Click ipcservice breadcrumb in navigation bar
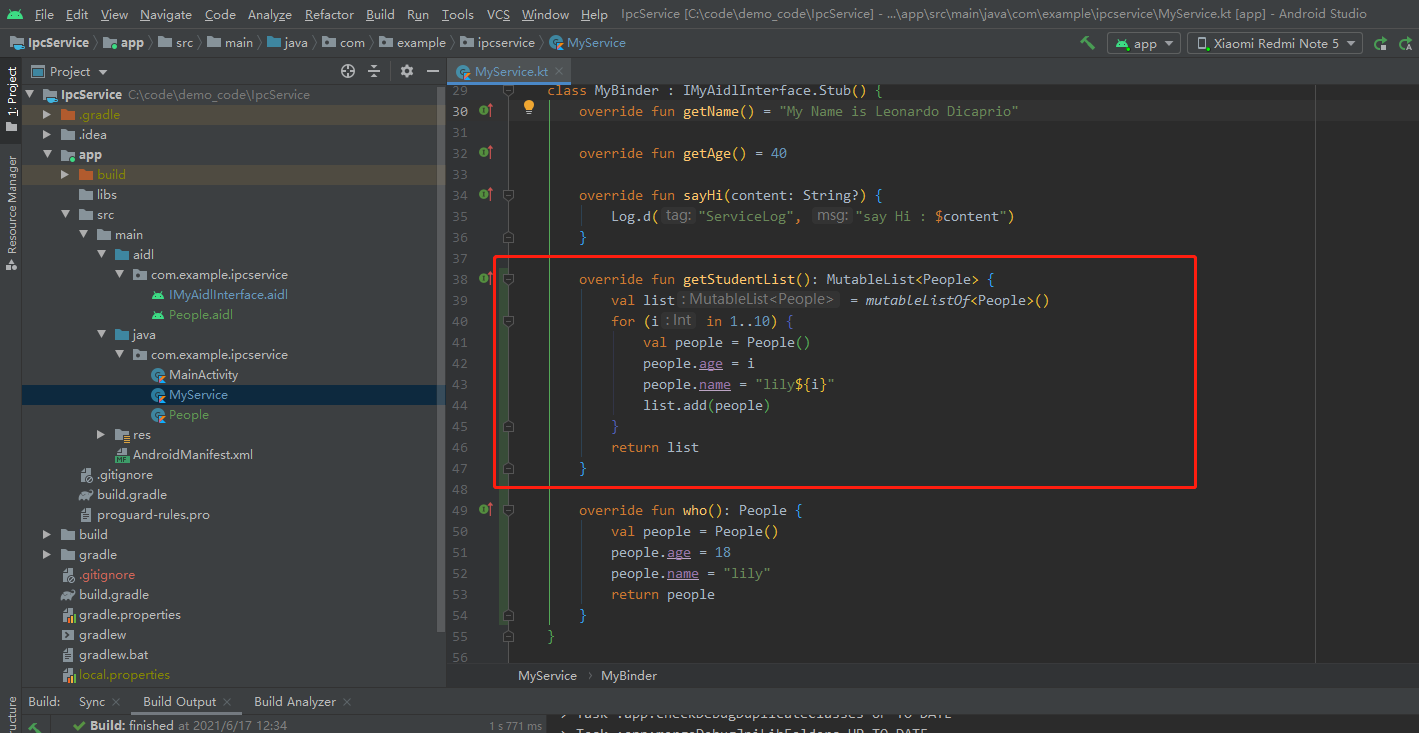Image resolution: width=1419 pixels, height=733 pixels. coord(497,43)
